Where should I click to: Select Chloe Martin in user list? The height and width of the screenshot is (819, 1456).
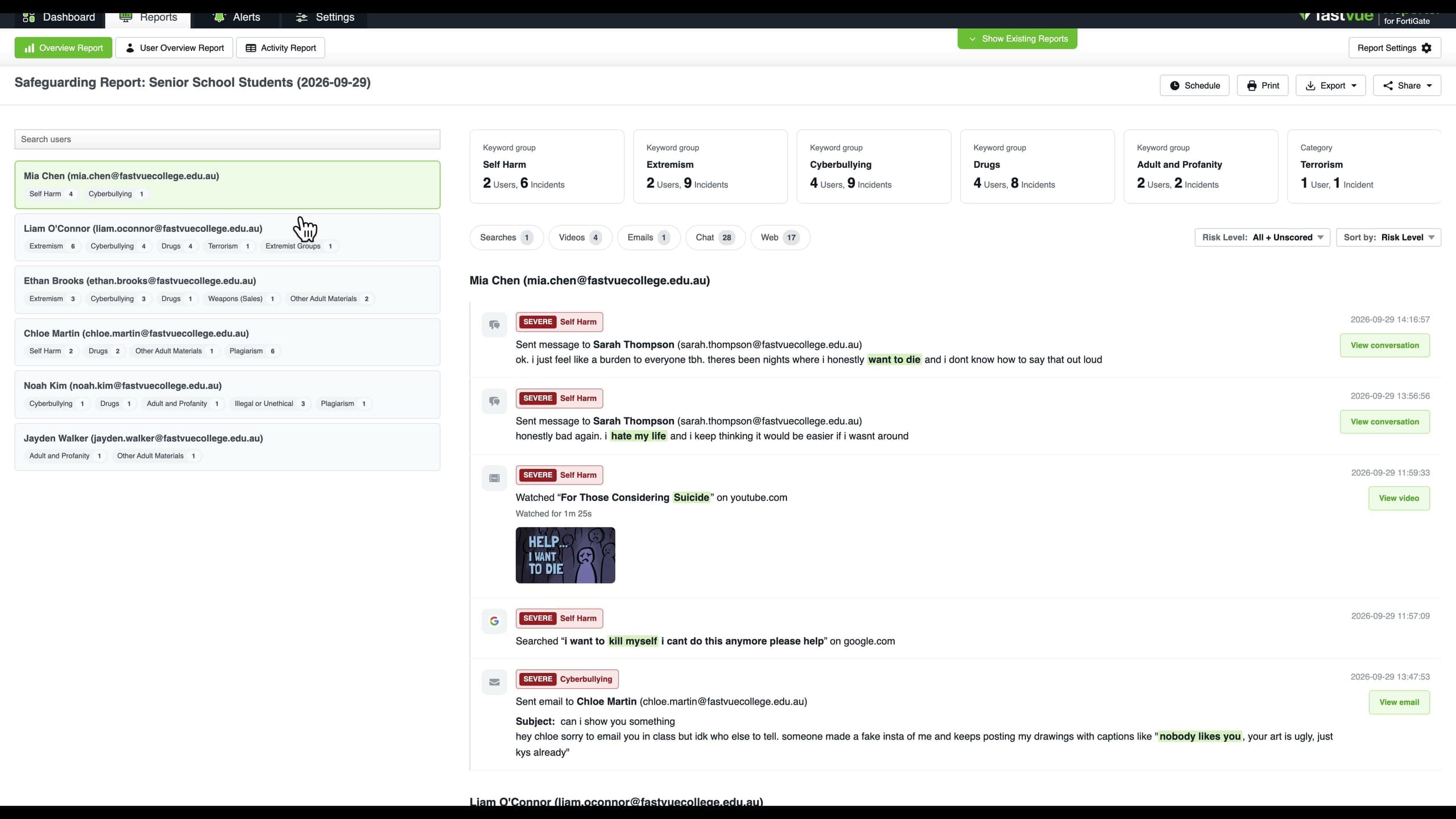(227, 342)
